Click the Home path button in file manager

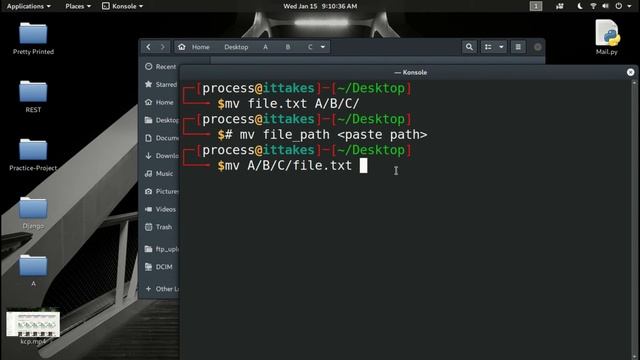[194, 47]
